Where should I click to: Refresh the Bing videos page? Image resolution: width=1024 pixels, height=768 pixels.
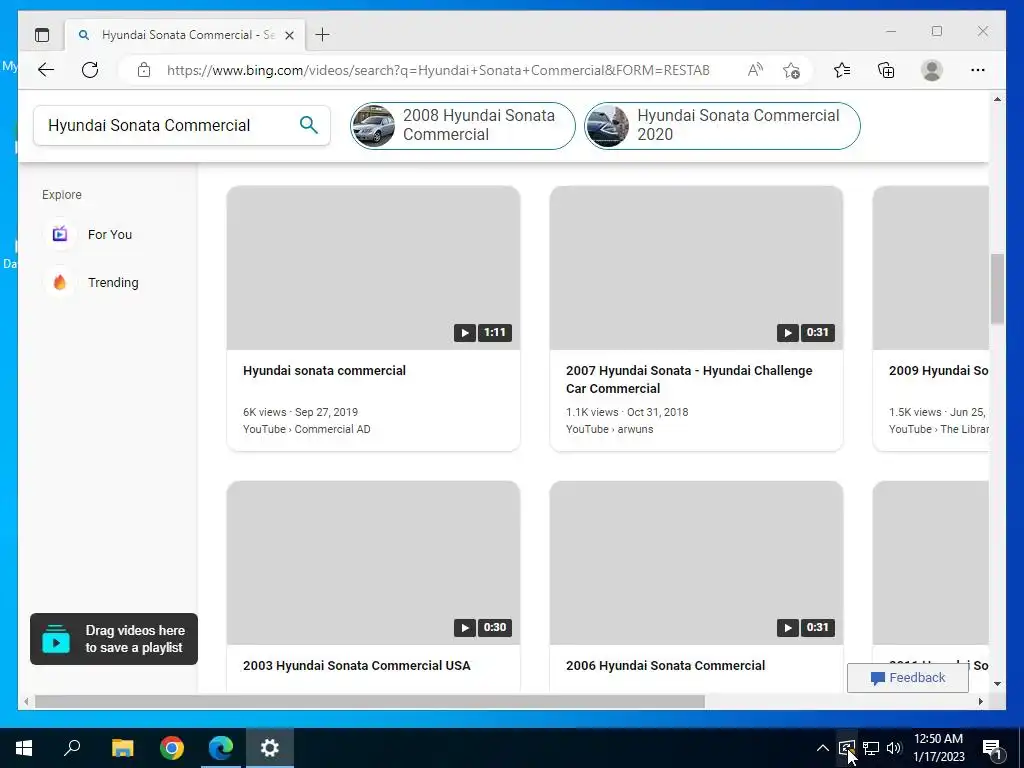[90, 70]
